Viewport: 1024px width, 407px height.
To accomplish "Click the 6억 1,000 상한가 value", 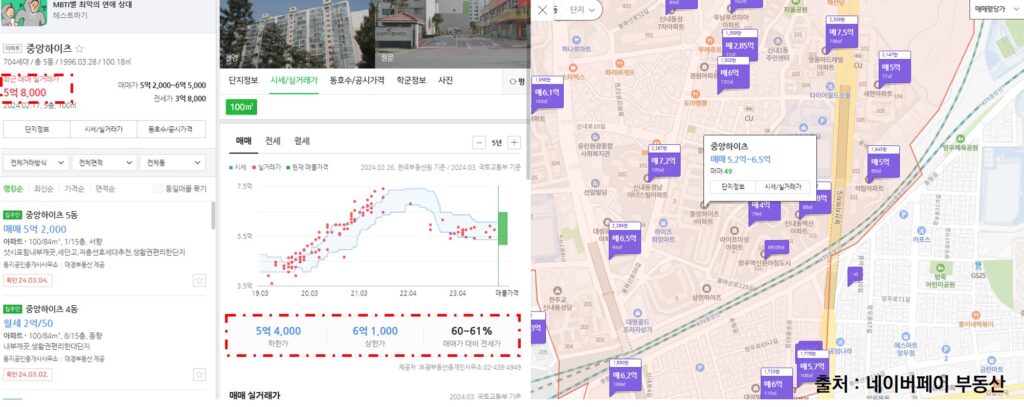I will click(x=375, y=331).
